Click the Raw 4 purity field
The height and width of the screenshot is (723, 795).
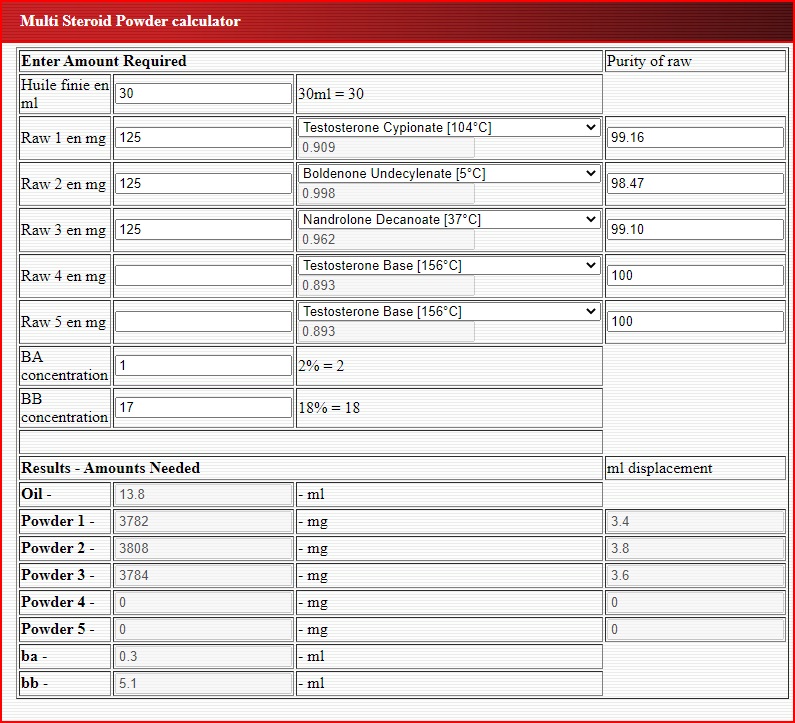[x=695, y=276]
